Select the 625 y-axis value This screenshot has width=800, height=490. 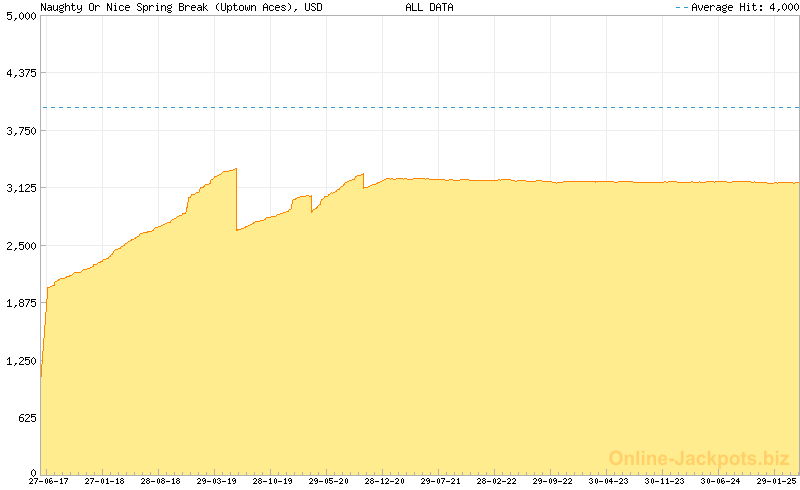point(26,418)
